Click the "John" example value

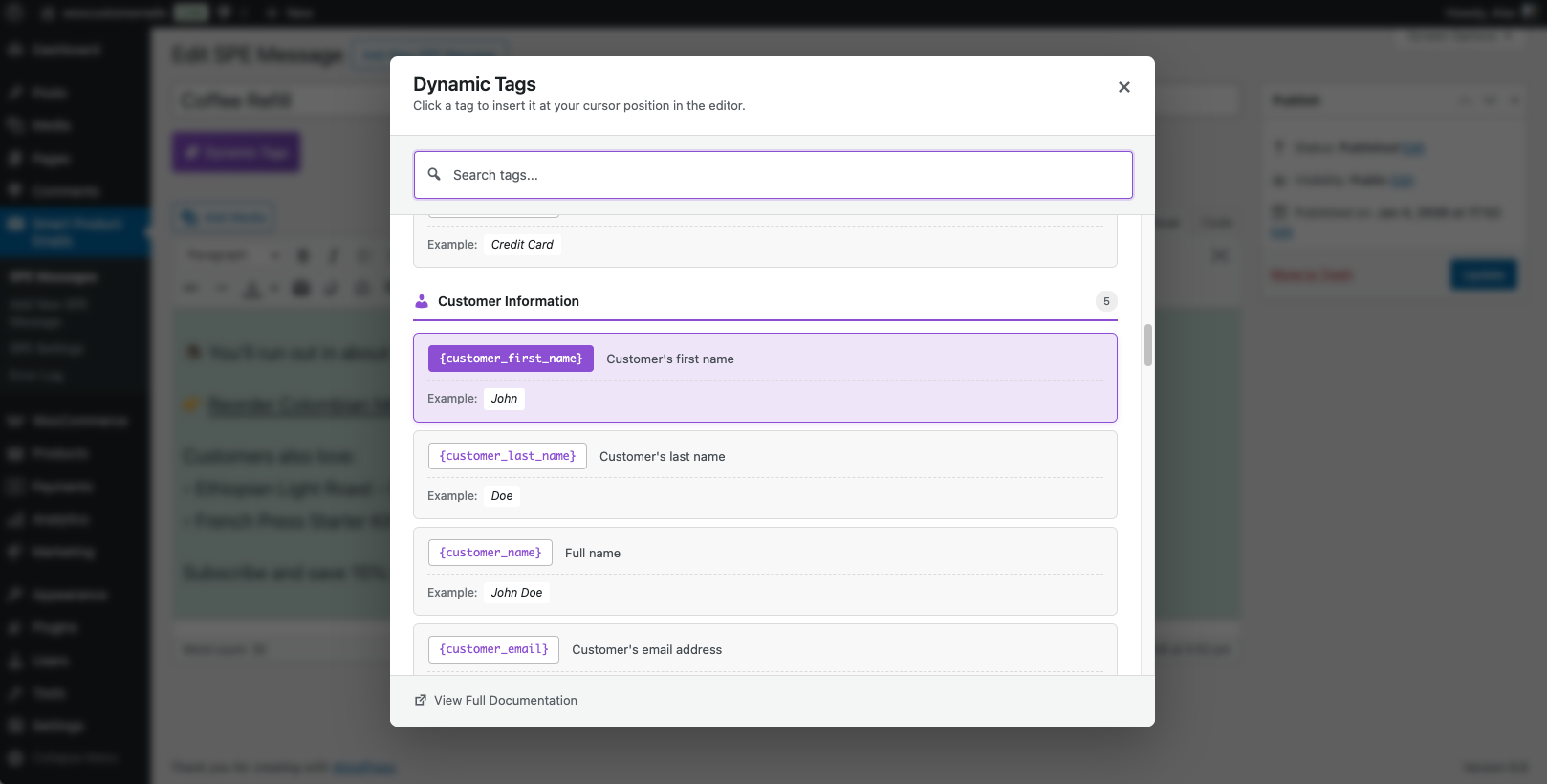(x=504, y=399)
